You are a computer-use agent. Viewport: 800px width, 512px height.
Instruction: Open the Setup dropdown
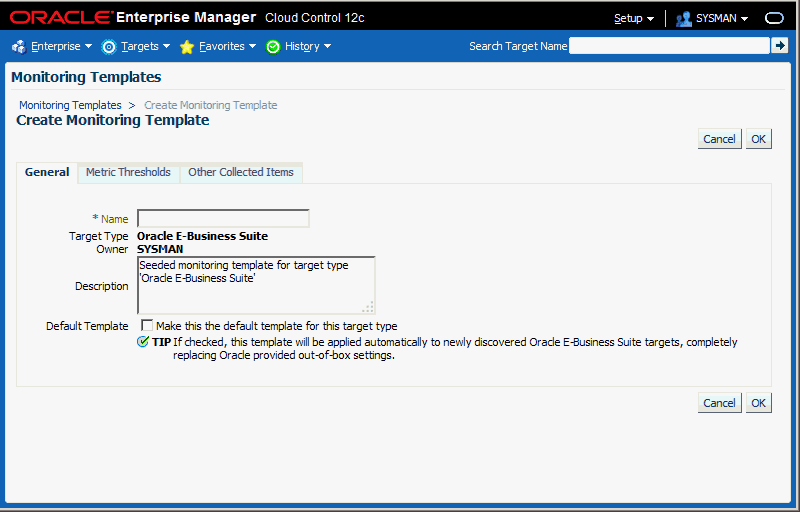(634, 18)
